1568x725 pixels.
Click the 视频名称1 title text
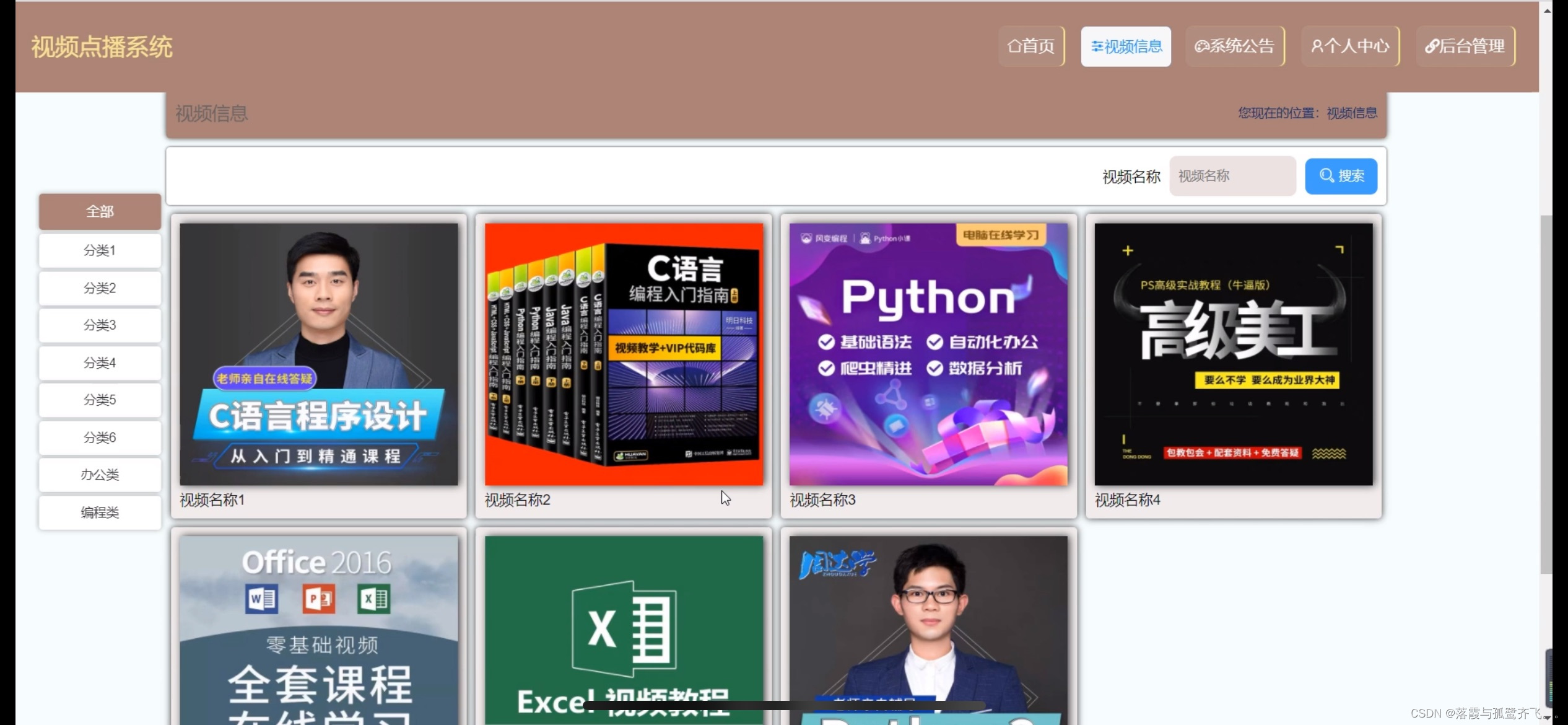(212, 500)
